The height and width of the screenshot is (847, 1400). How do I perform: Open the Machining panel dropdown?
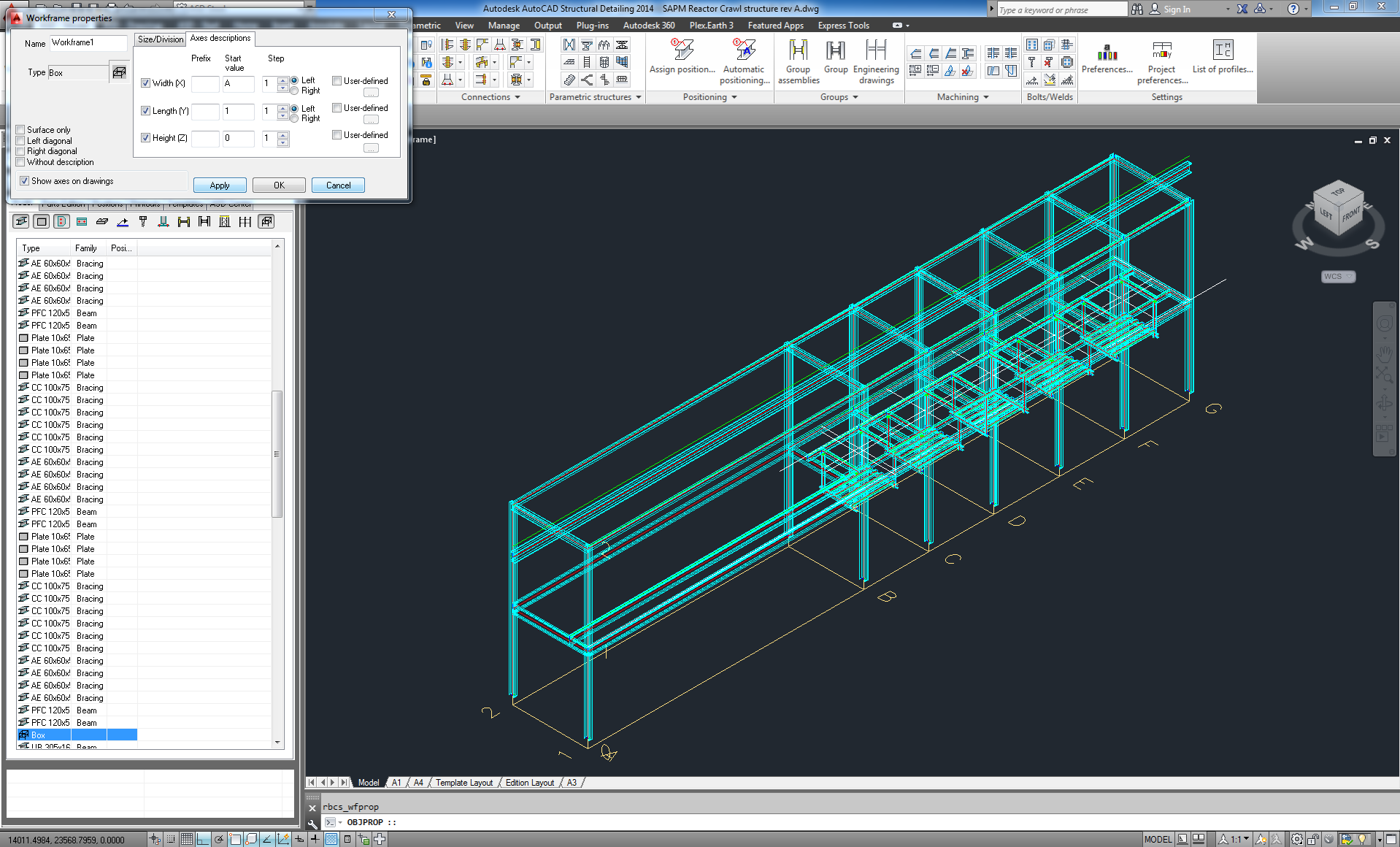pyautogui.click(x=987, y=96)
